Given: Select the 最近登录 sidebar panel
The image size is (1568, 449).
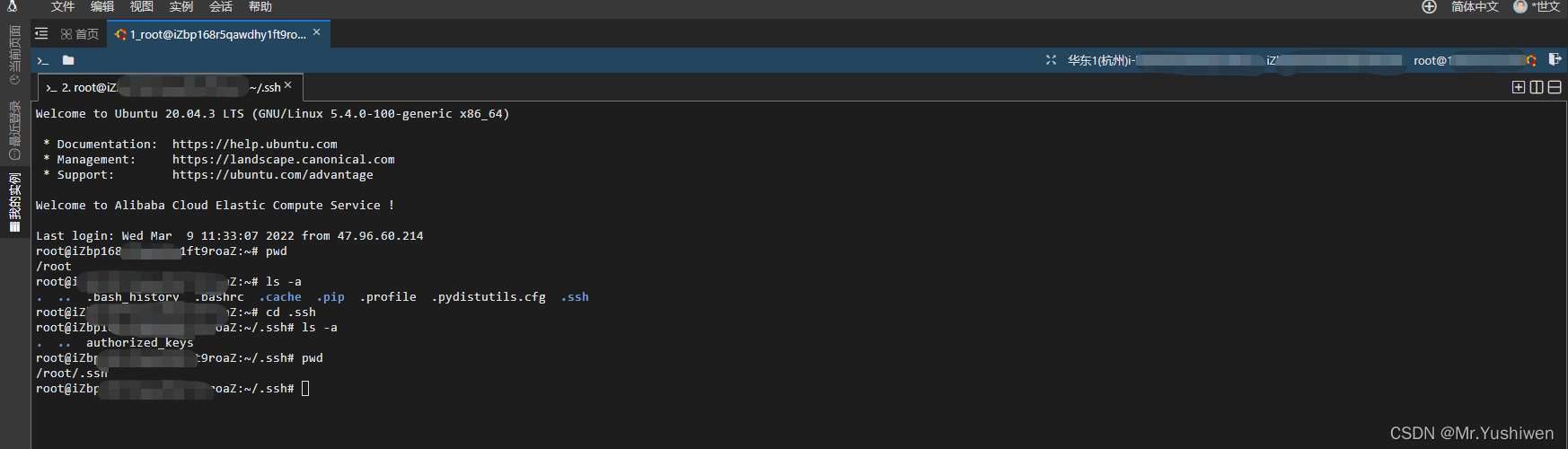Looking at the screenshot, I should click(x=14, y=130).
